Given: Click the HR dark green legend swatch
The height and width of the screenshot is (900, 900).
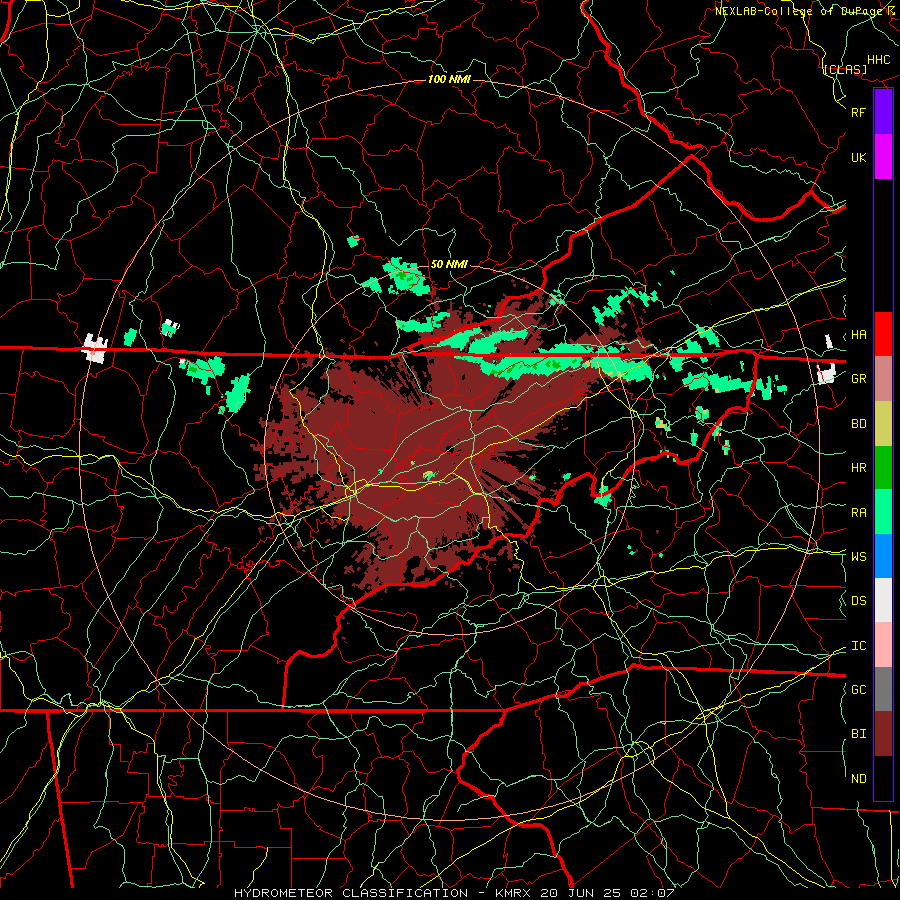Looking at the screenshot, I should tap(883, 468).
